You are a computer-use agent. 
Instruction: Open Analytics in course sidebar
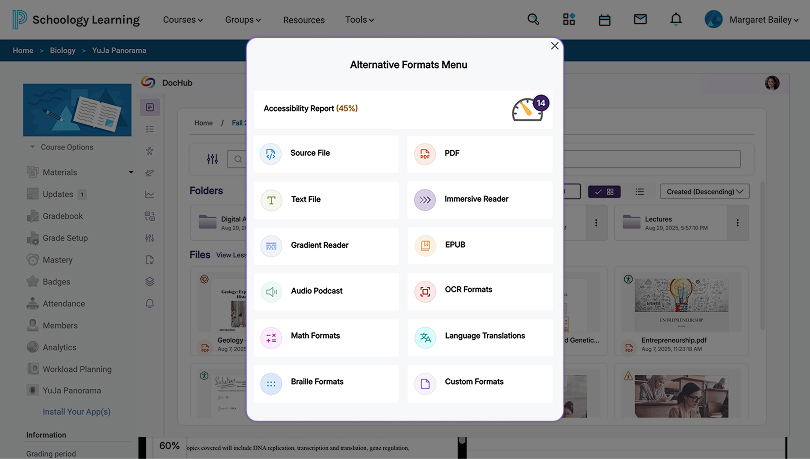tap(52, 347)
